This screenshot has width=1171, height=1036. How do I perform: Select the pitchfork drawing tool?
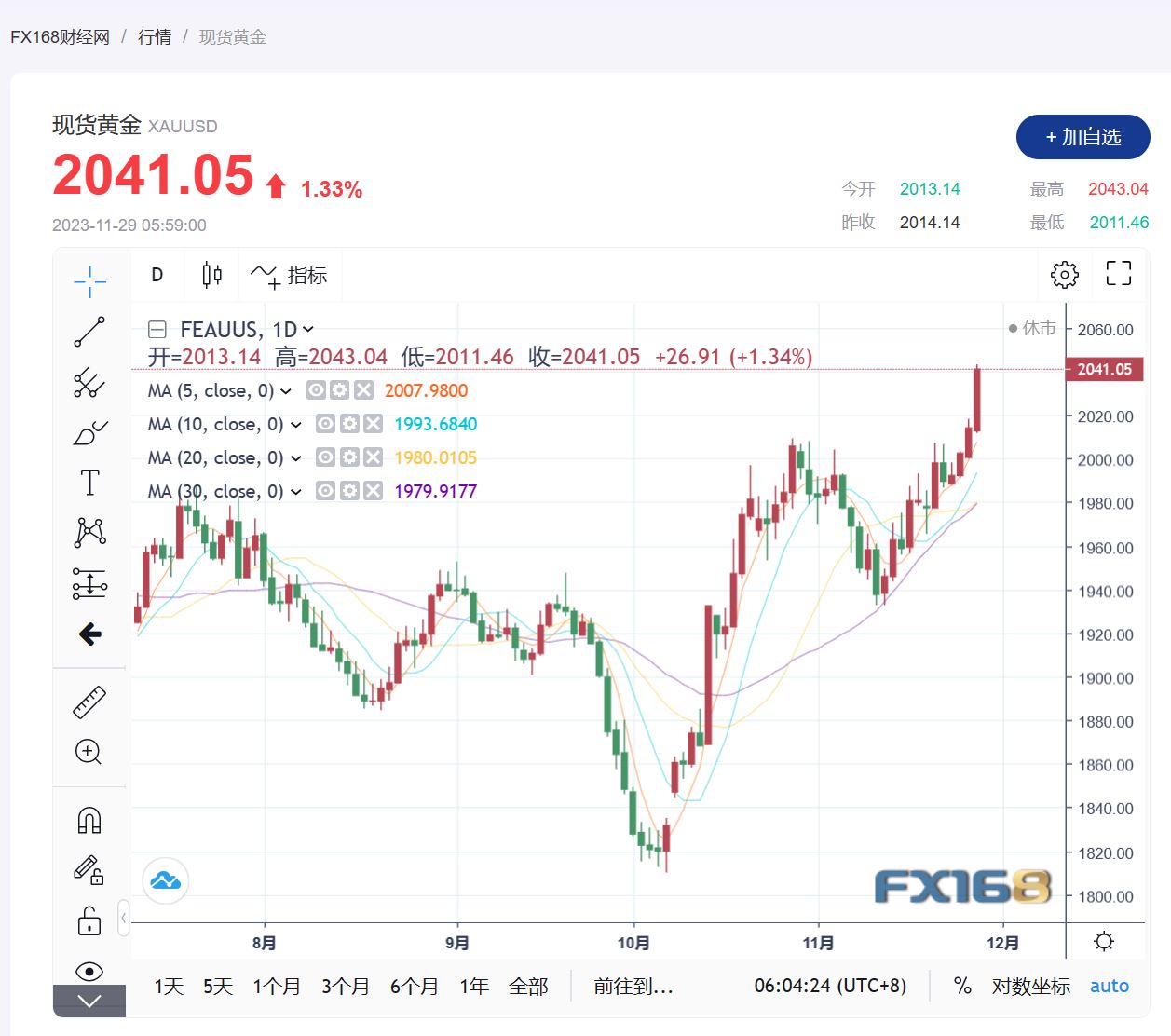coord(89,382)
